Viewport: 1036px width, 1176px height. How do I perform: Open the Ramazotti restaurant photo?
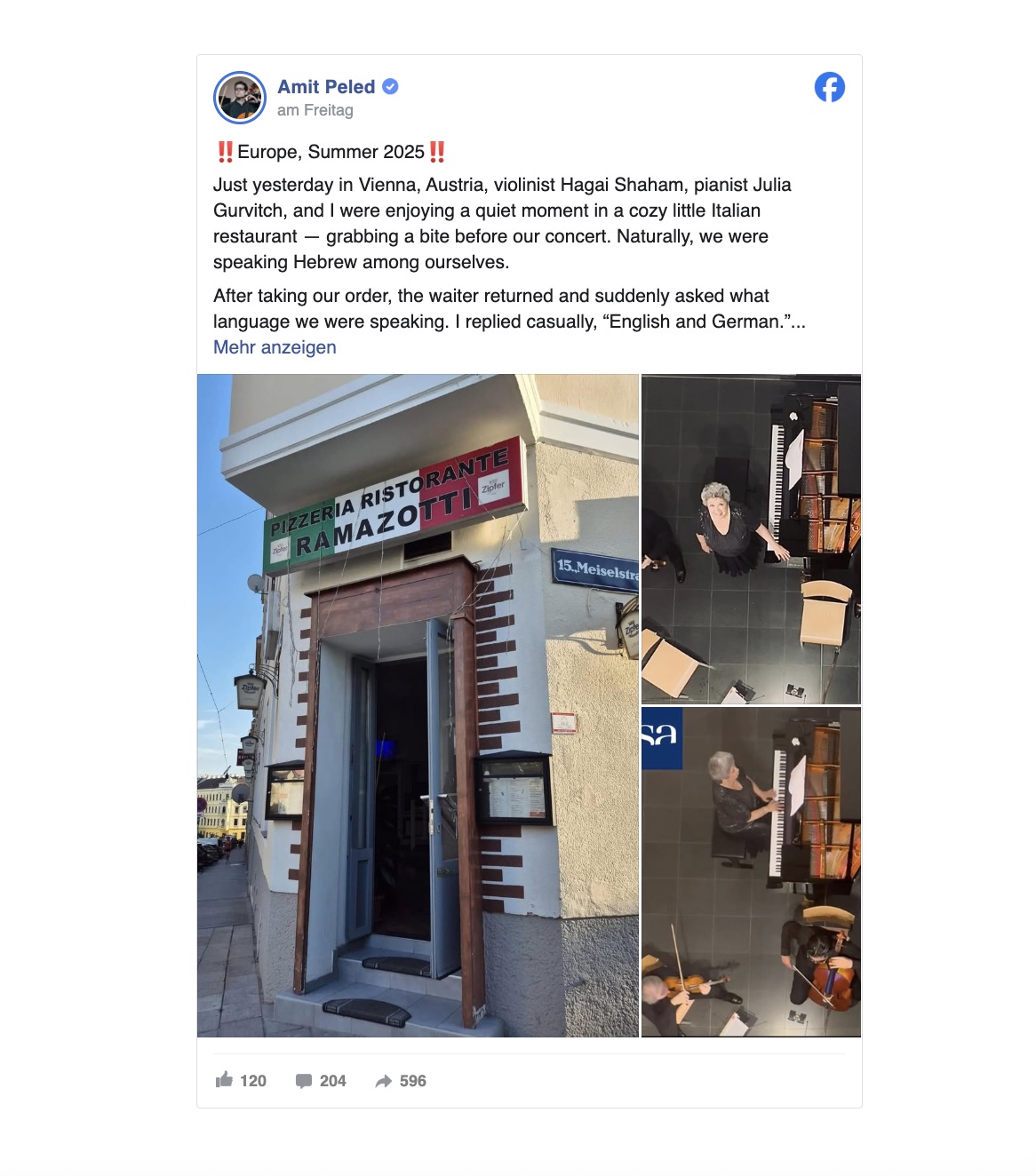click(x=418, y=705)
